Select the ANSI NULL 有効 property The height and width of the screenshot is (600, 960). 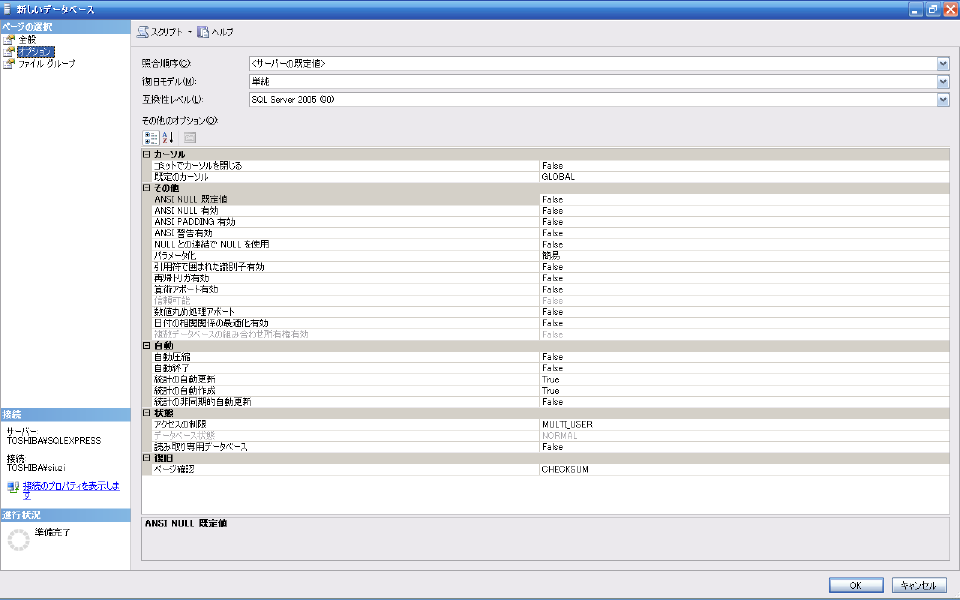pyautogui.click(x=550, y=211)
